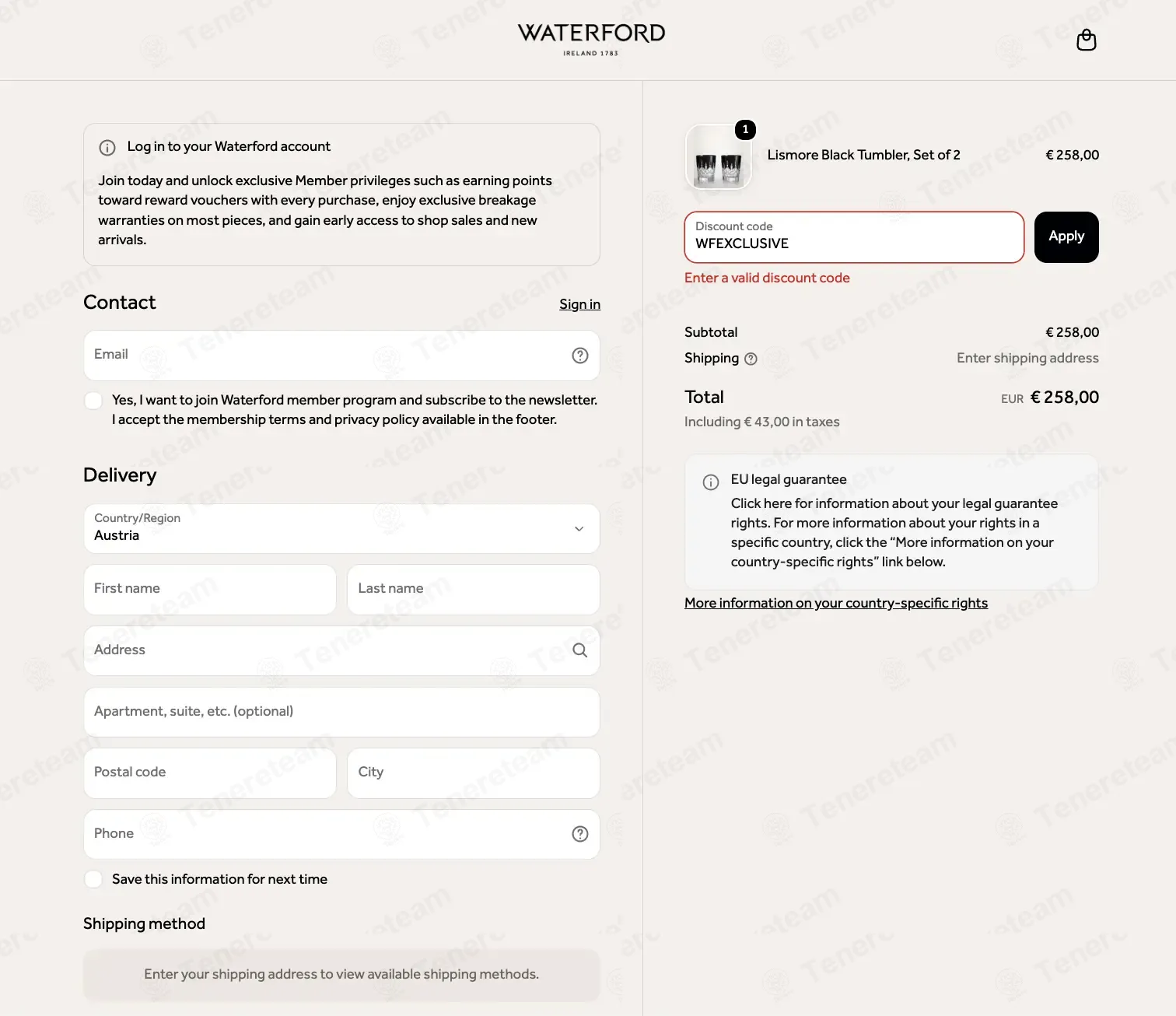Click the Address search magnifier icon

(580, 650)
